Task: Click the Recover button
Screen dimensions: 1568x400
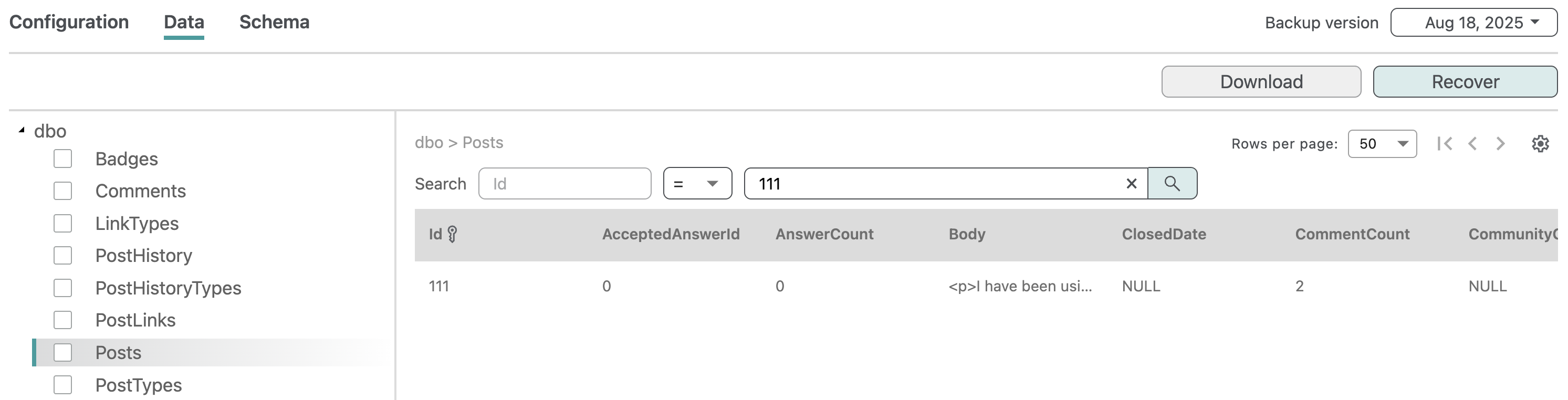Action: coord(1465,81)
